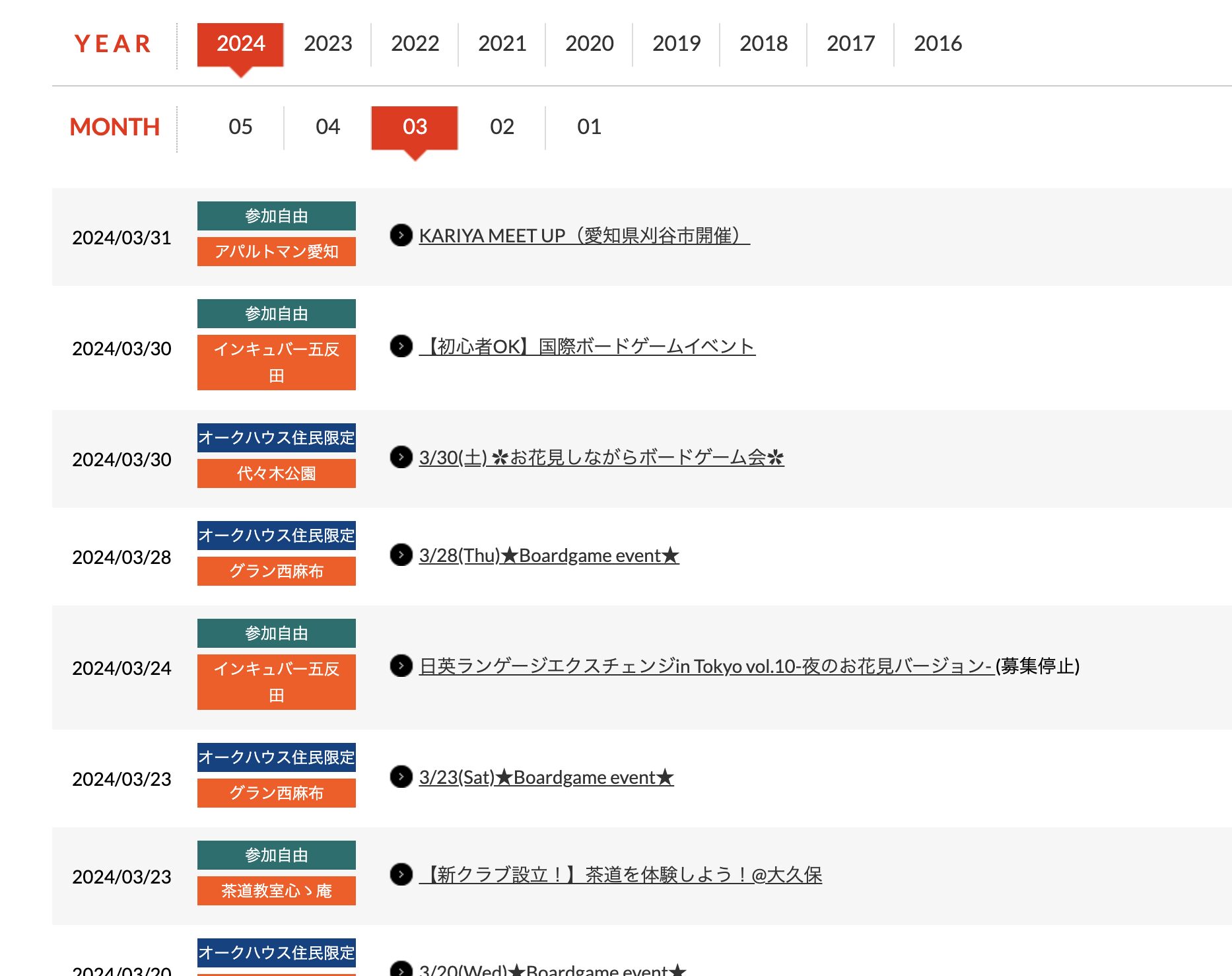This screenshot has width=1232, height=976.
Task: Click グラン西麻布 tag on 03/28 row
Action: coord(277,571)
